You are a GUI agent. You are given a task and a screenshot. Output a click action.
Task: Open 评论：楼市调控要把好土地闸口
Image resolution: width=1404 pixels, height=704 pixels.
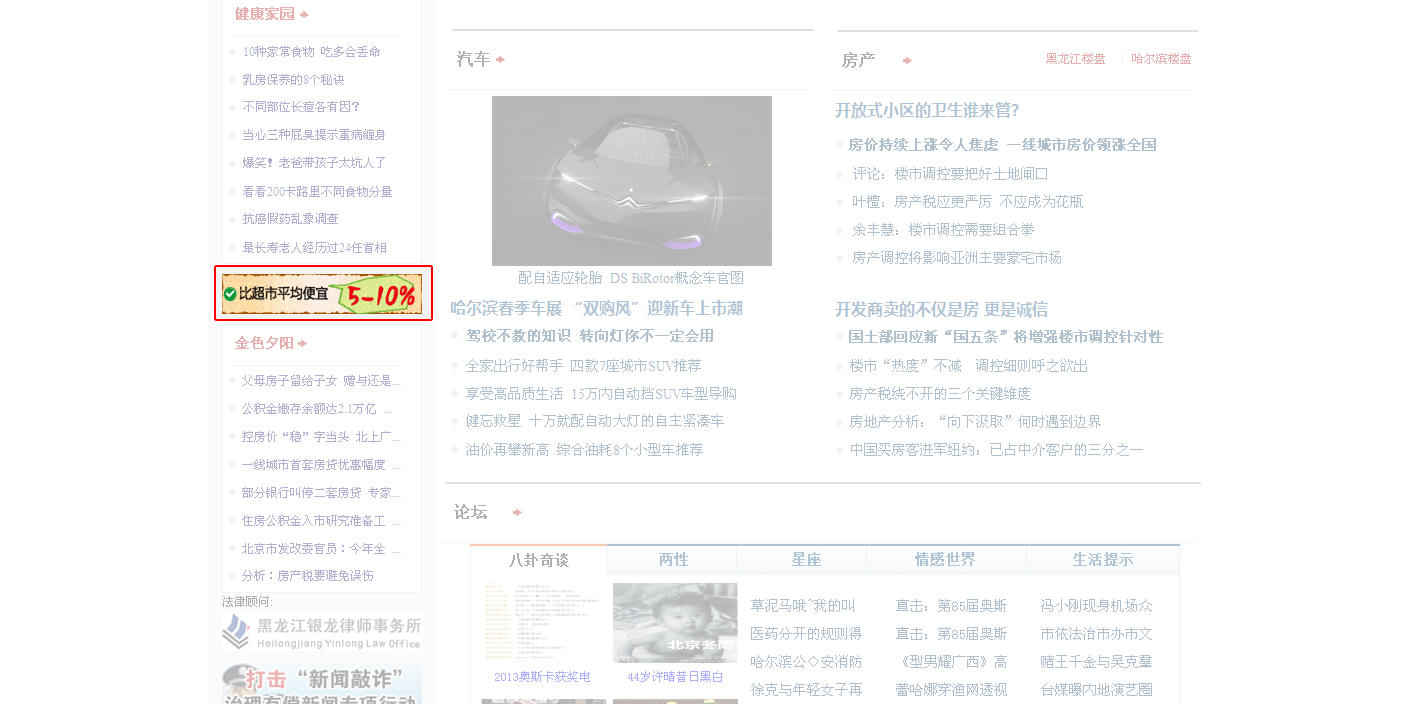click(x=950, y=174)
